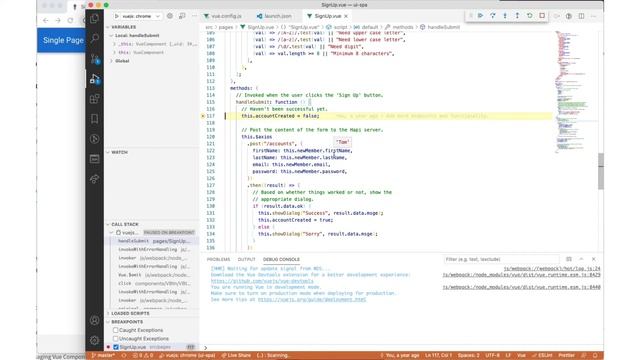640x360 pixels.
Task: Open the Source Control view
Action: pos(94,59)
